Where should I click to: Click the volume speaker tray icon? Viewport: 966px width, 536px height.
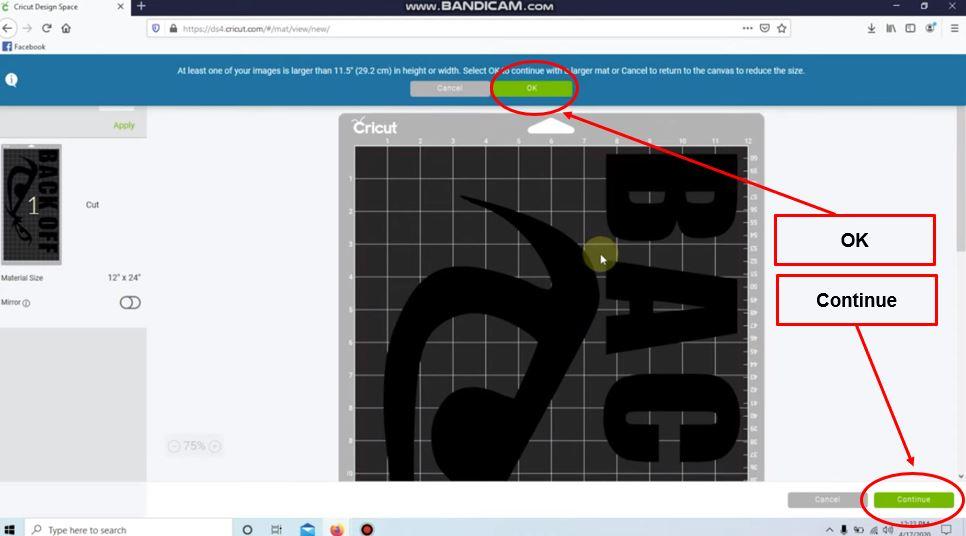pyautogui.click(x=888, y=530)
